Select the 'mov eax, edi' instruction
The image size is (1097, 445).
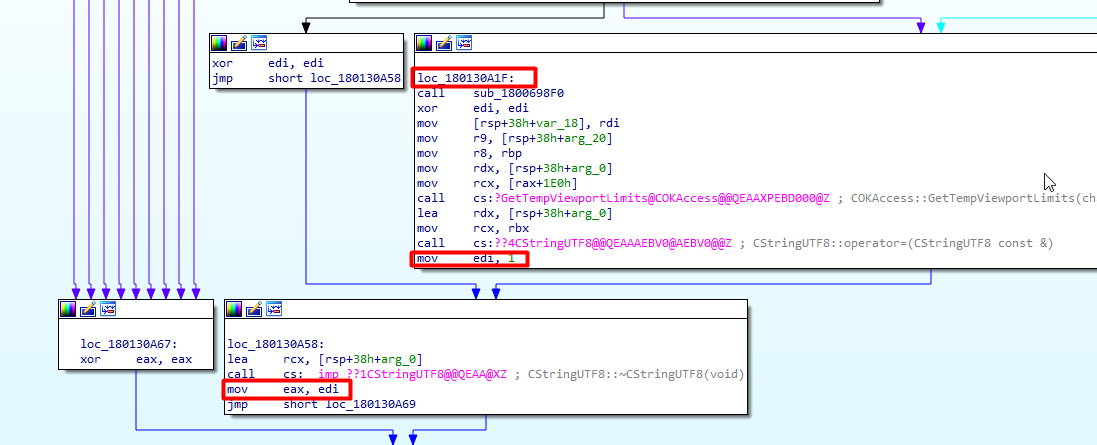pyautogui.click(x=283, y=390)
